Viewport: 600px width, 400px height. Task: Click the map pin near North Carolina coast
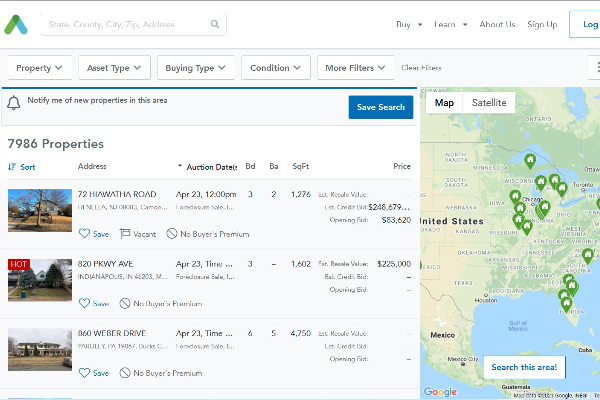click(x=588, y=255)
